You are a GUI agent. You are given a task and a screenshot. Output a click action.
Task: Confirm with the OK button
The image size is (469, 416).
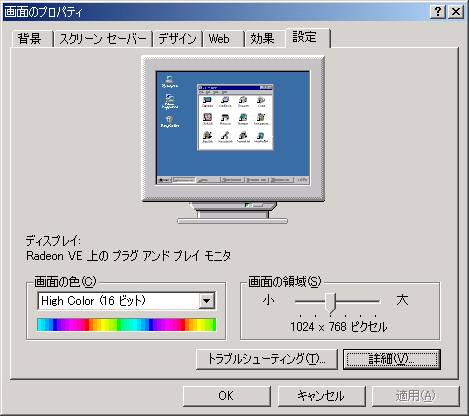[226, 396]
